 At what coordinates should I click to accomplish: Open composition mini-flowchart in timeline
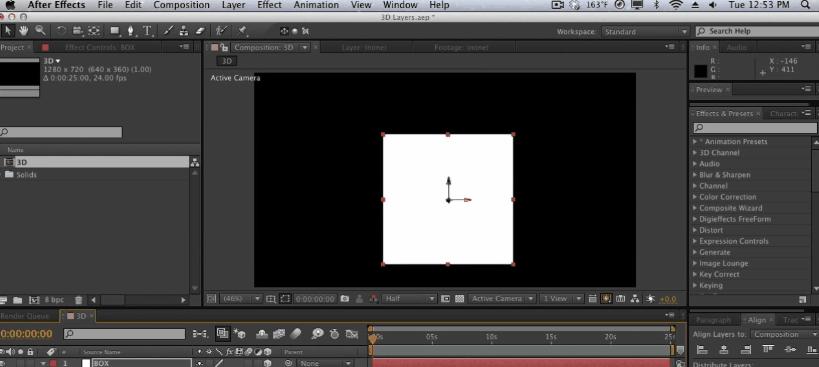[200, 334]
